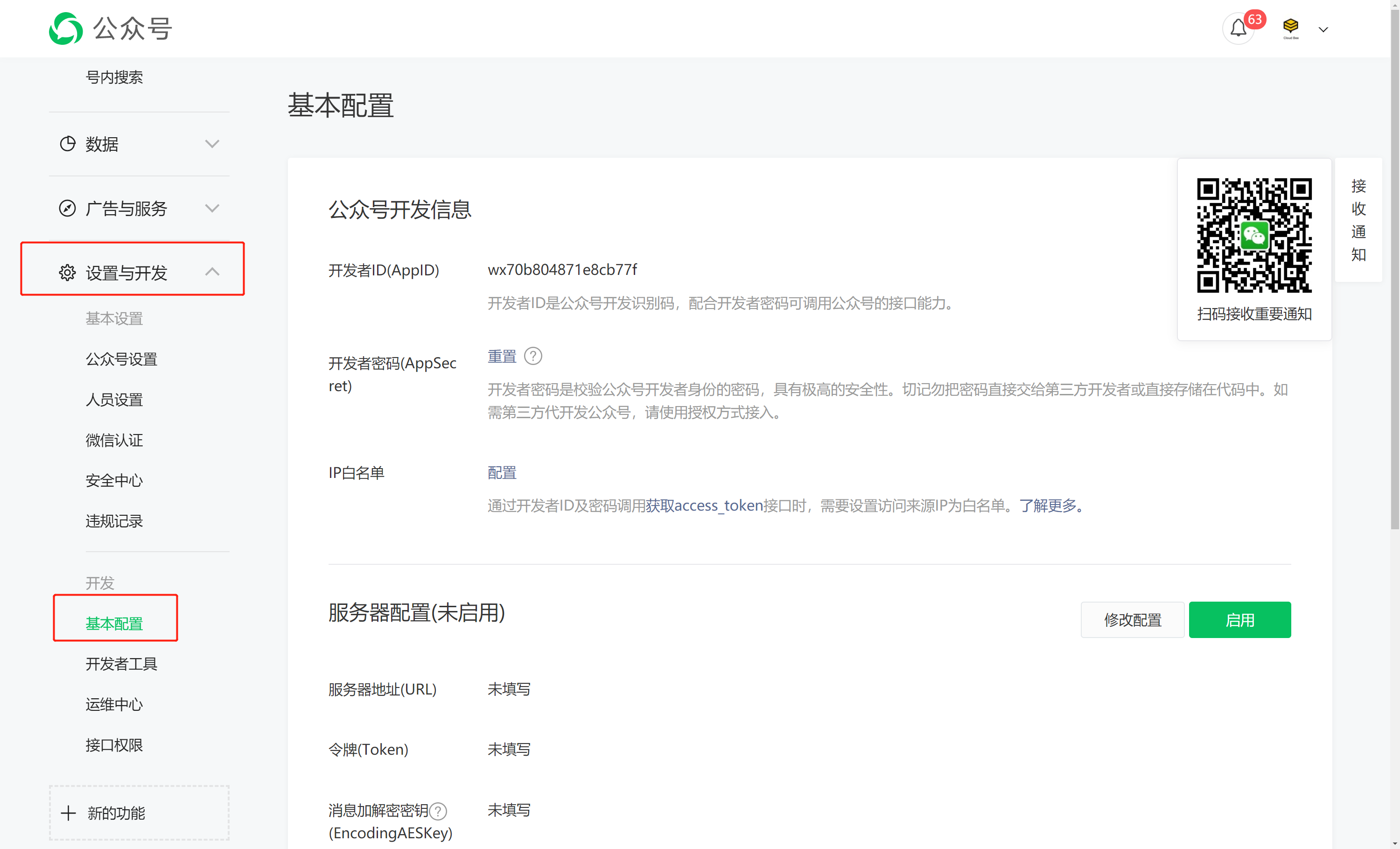Open the account dropdown arrow
Screen dimensions: 1400x849
click(1323, 29)
